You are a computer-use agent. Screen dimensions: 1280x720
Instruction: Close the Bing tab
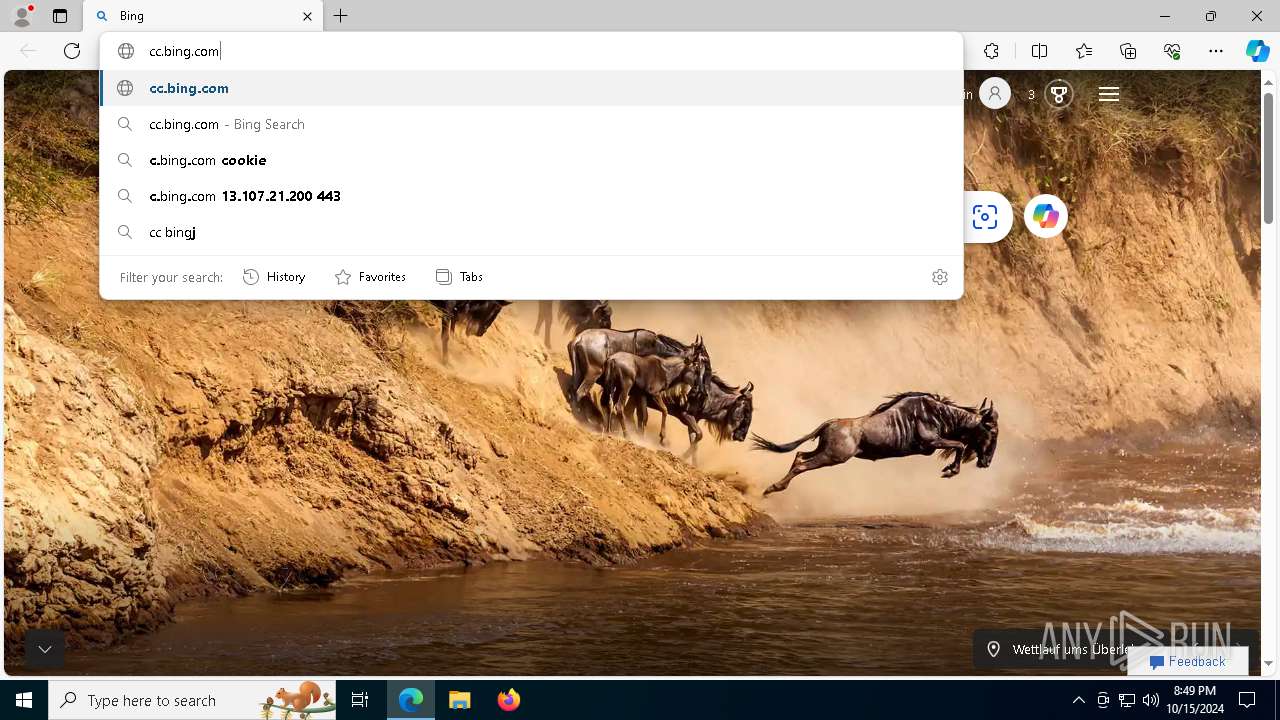(x=307, y=16)
